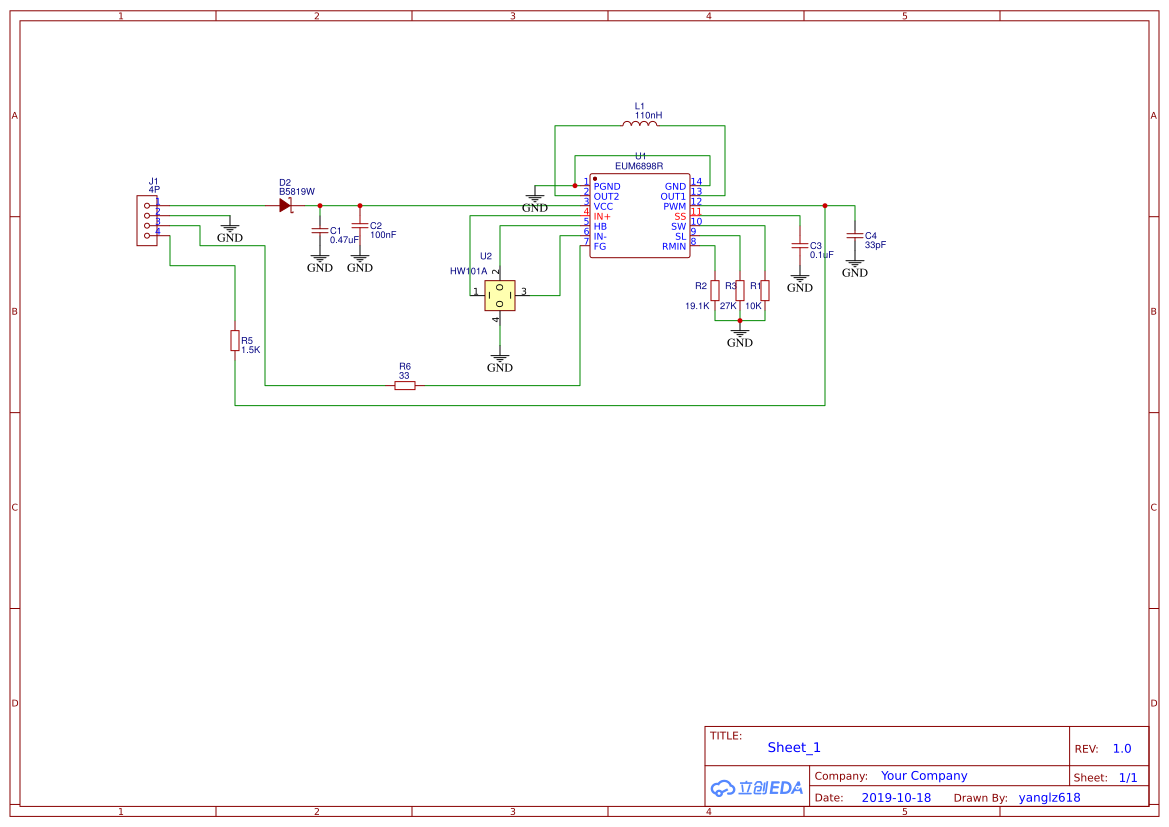1169x827 pixels.
Task: Click the OUT1 pin label on U1
Action: 673,197
